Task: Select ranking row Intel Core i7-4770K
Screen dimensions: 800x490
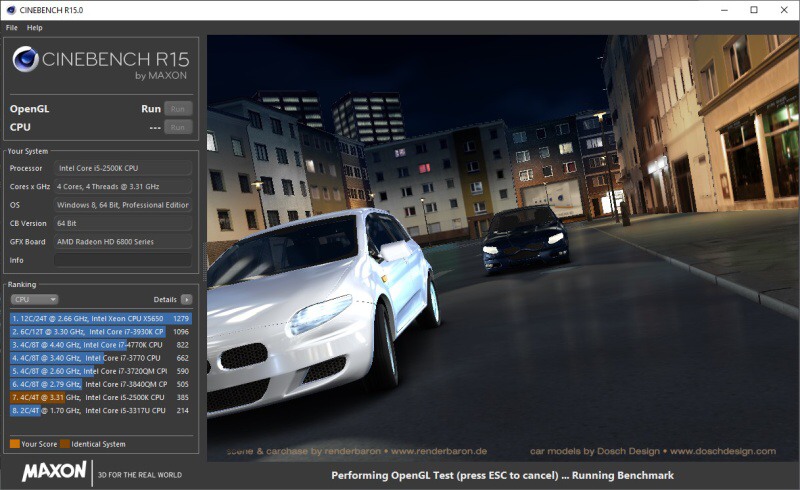Action: click(101, 345)
